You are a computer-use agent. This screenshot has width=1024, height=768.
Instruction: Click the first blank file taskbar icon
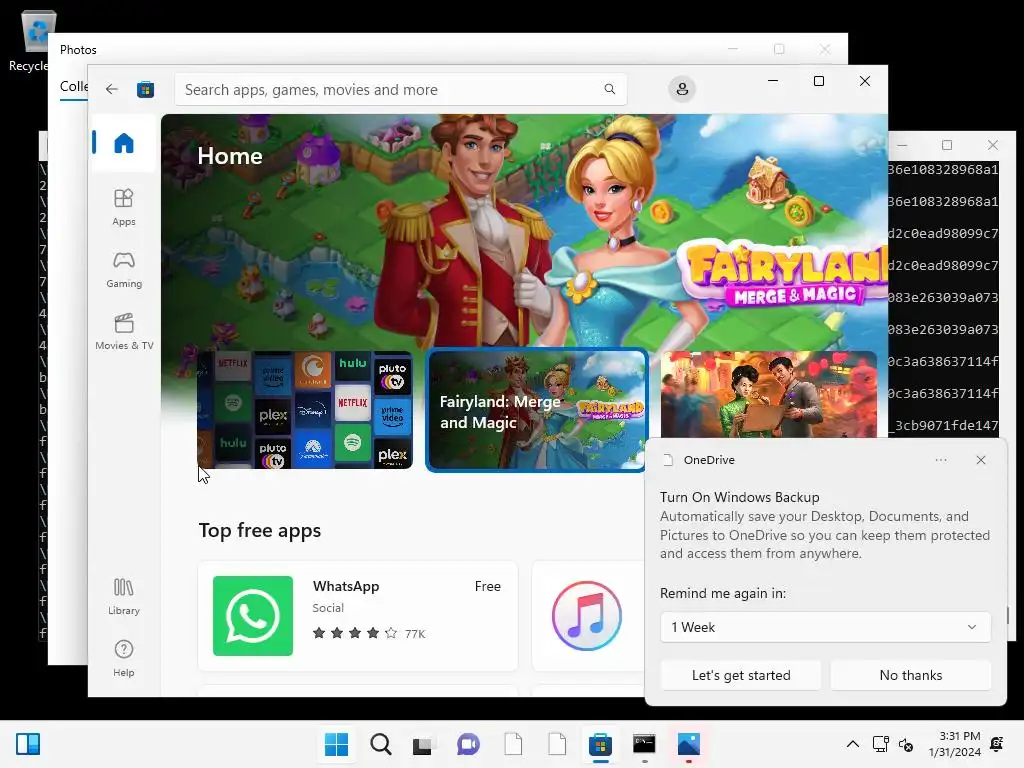513,744
